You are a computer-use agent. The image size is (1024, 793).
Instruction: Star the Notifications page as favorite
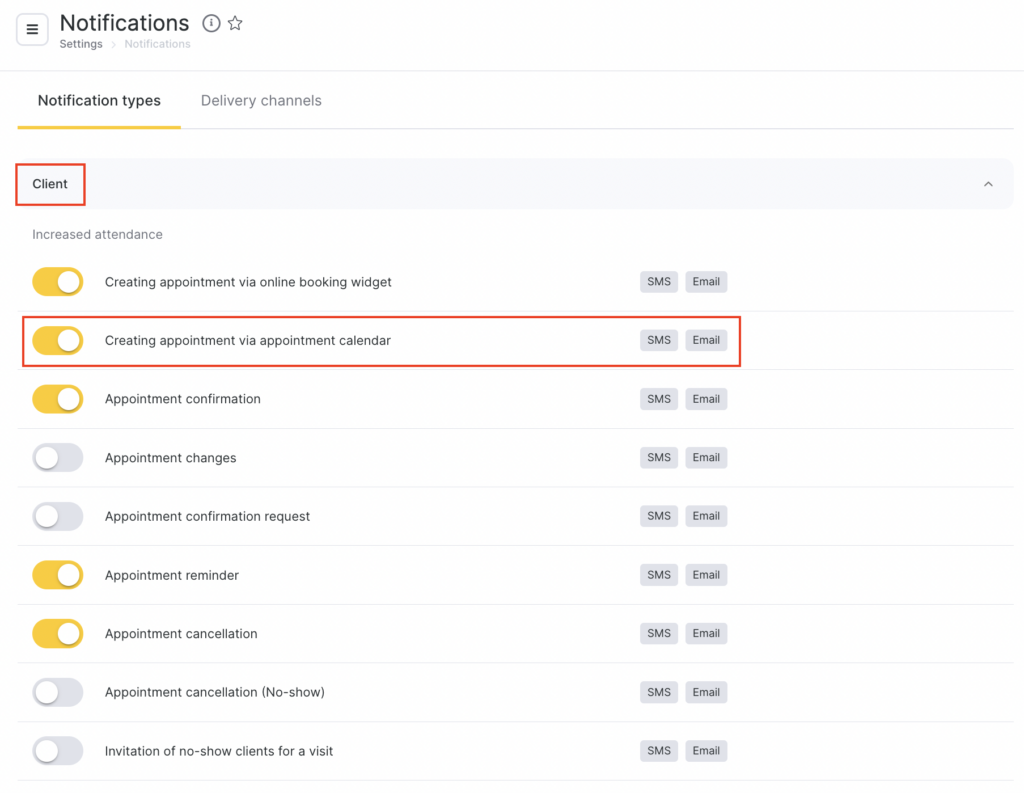235,23
